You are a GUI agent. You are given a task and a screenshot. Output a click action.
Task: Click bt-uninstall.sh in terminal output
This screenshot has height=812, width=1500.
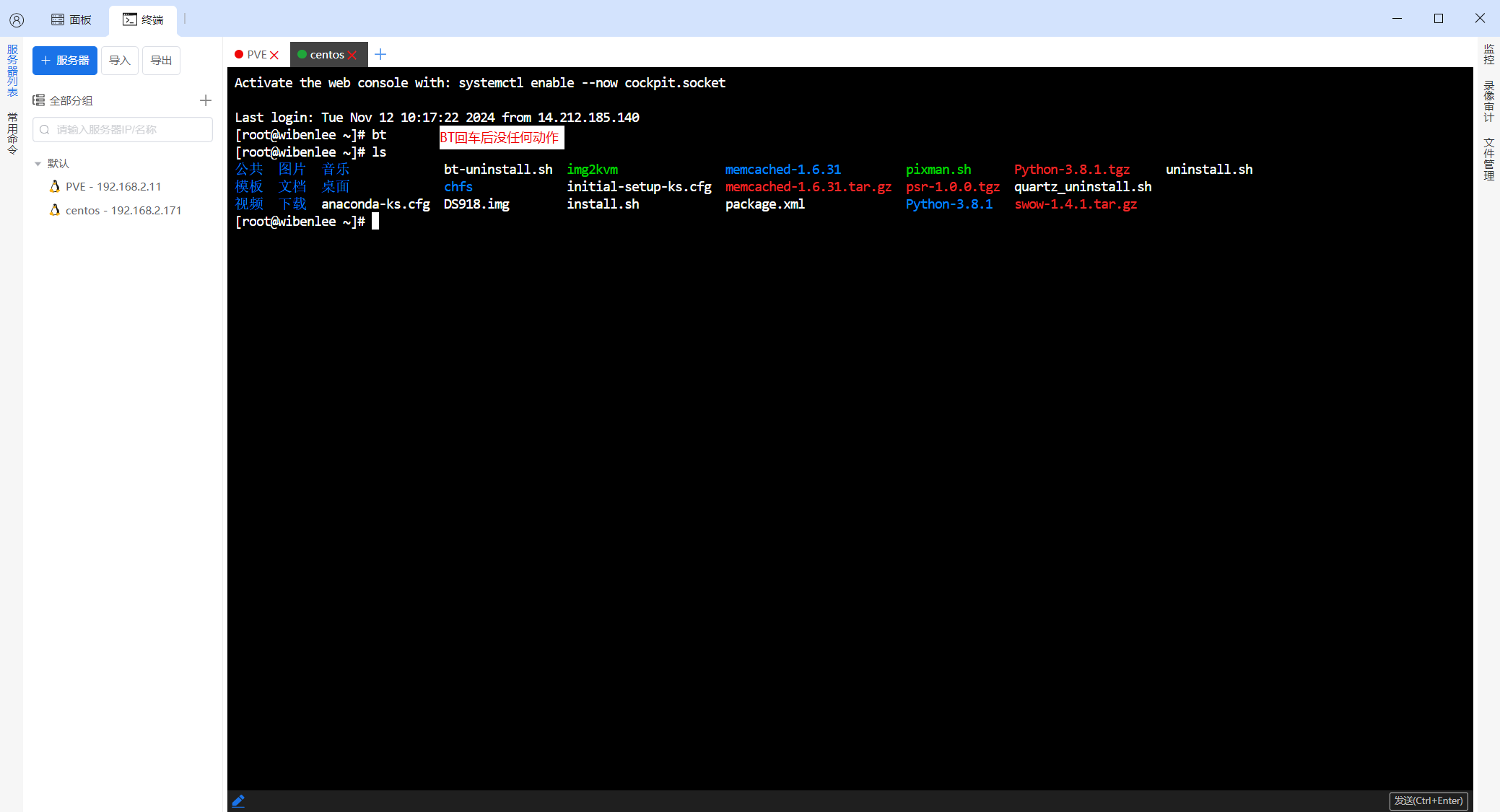pyautogui.click(x=498, y=170)
